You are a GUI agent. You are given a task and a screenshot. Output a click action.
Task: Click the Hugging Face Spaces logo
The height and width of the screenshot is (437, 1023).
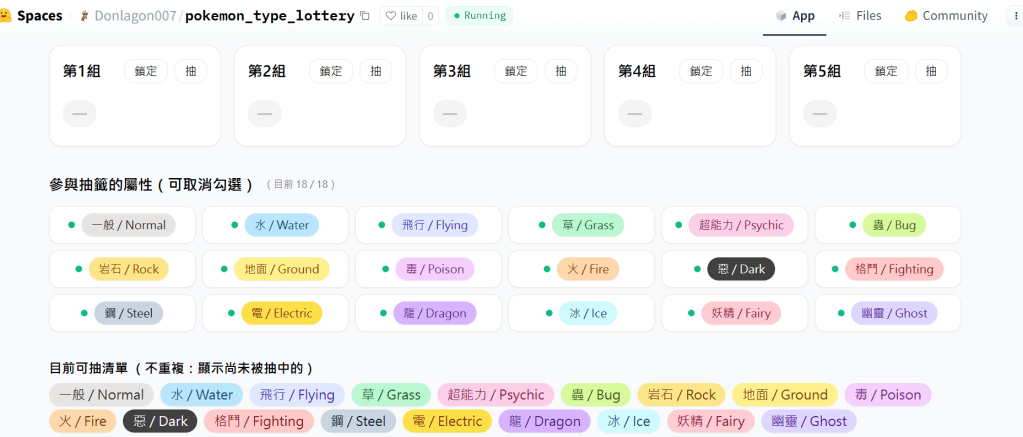pyautogui.click(x=6, y=16)
